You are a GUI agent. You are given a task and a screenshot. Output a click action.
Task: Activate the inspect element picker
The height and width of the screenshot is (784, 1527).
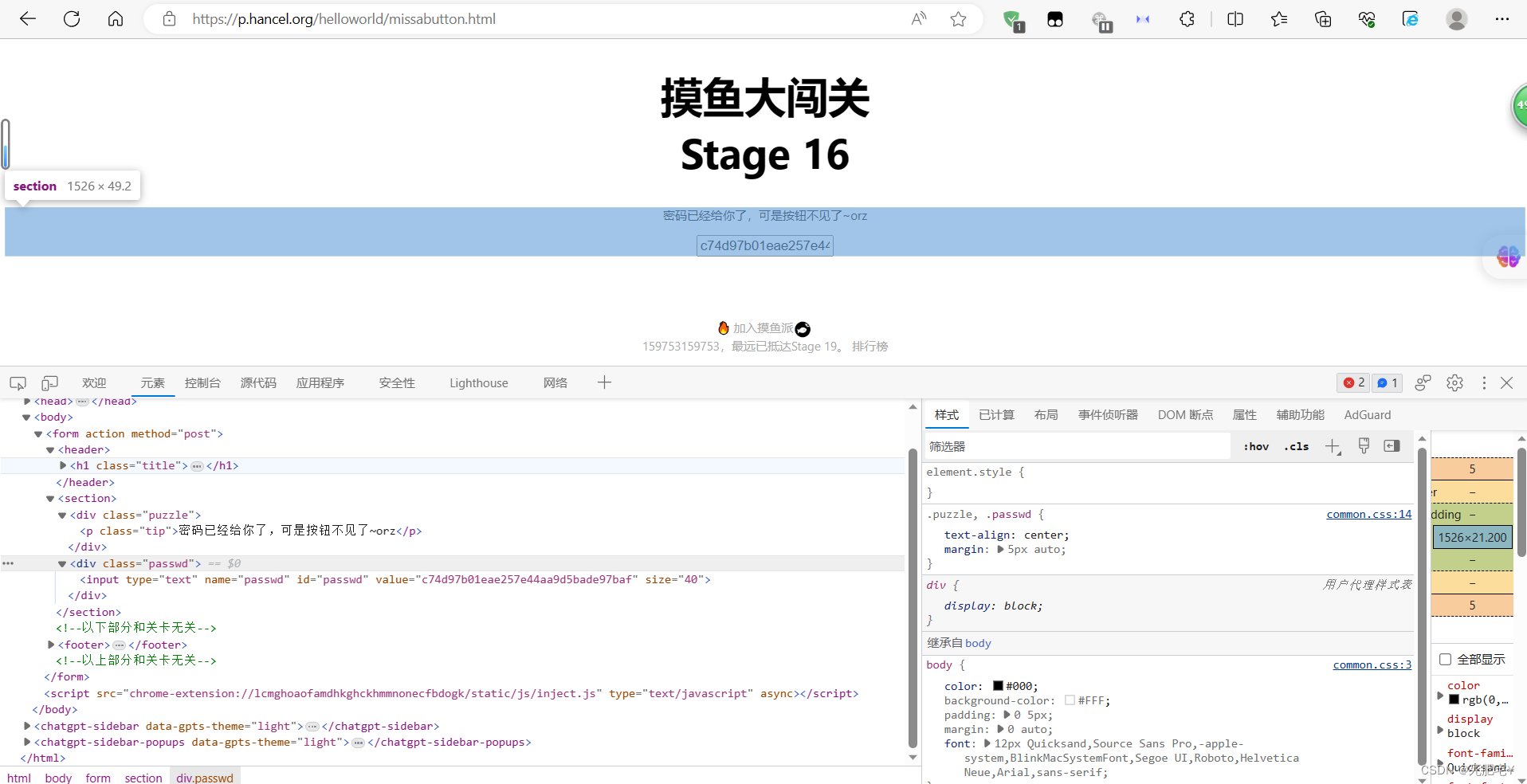(18, 383)
